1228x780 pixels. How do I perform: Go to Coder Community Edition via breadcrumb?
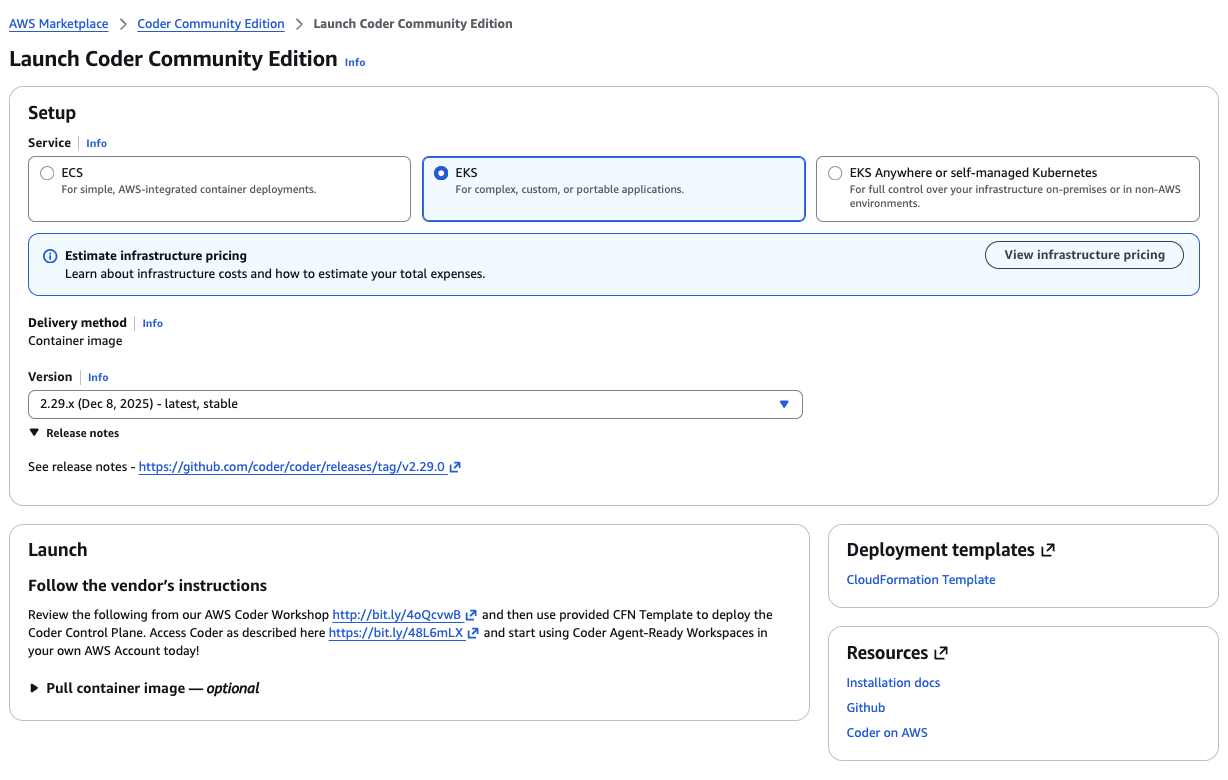pos(210,23)
